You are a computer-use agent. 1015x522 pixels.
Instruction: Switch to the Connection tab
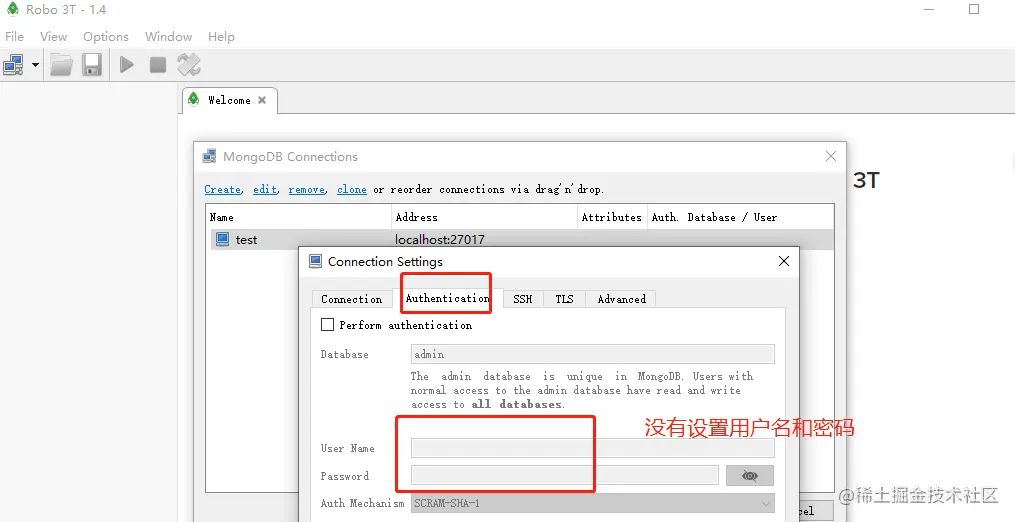pos(351,299)
